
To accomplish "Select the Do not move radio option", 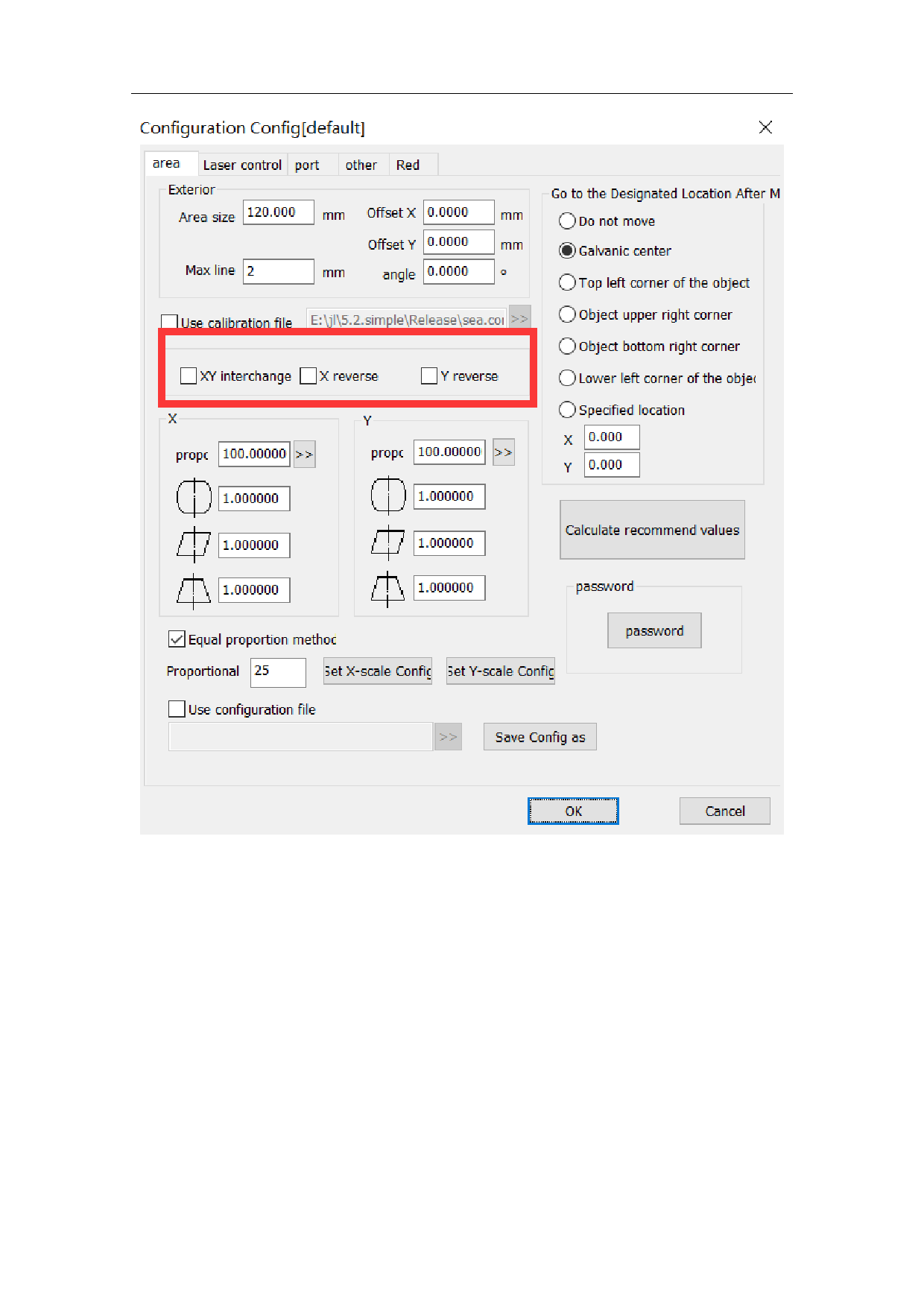I will (x=567, y=221).
